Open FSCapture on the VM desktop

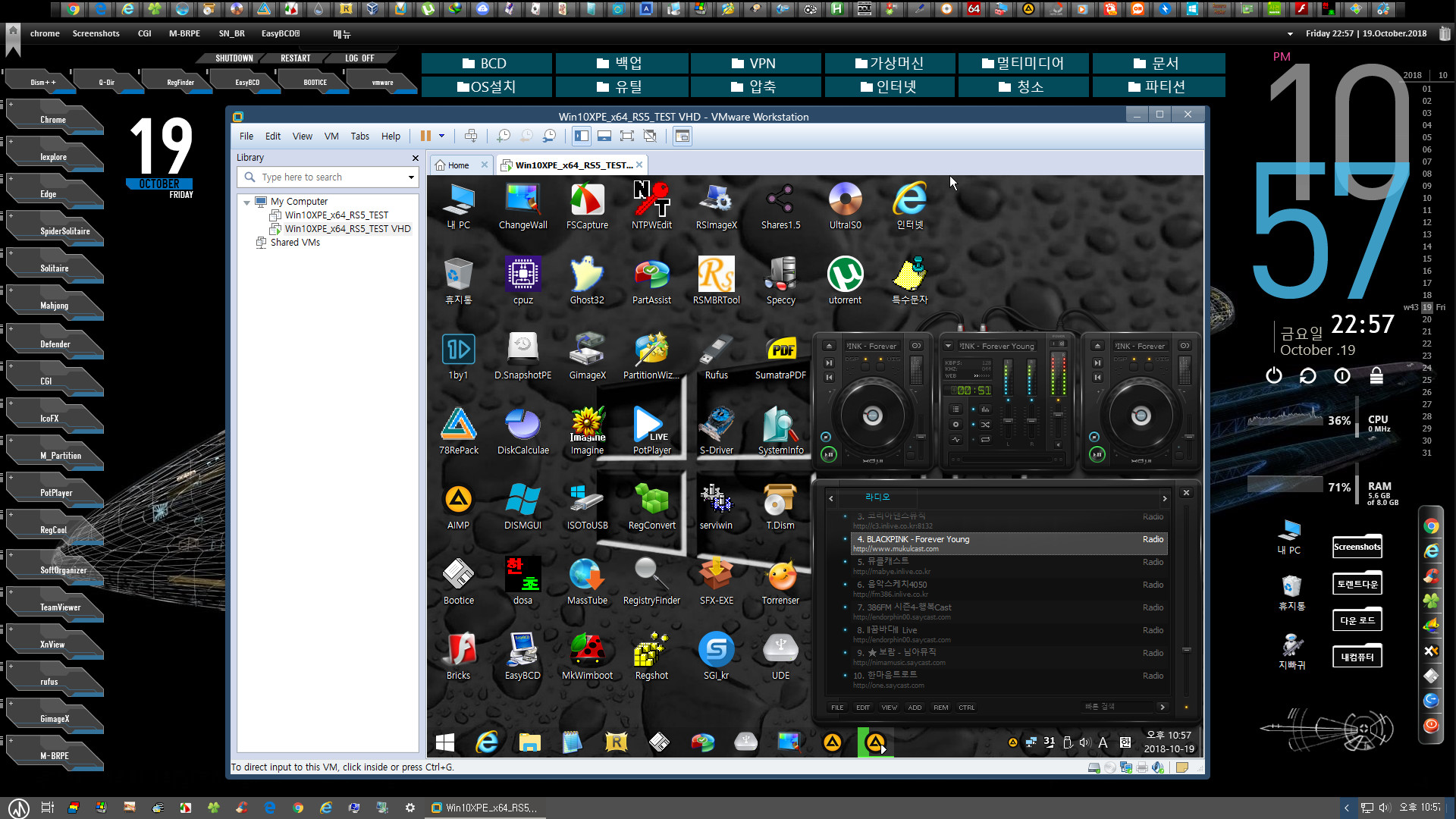click(x=587, y=206)
